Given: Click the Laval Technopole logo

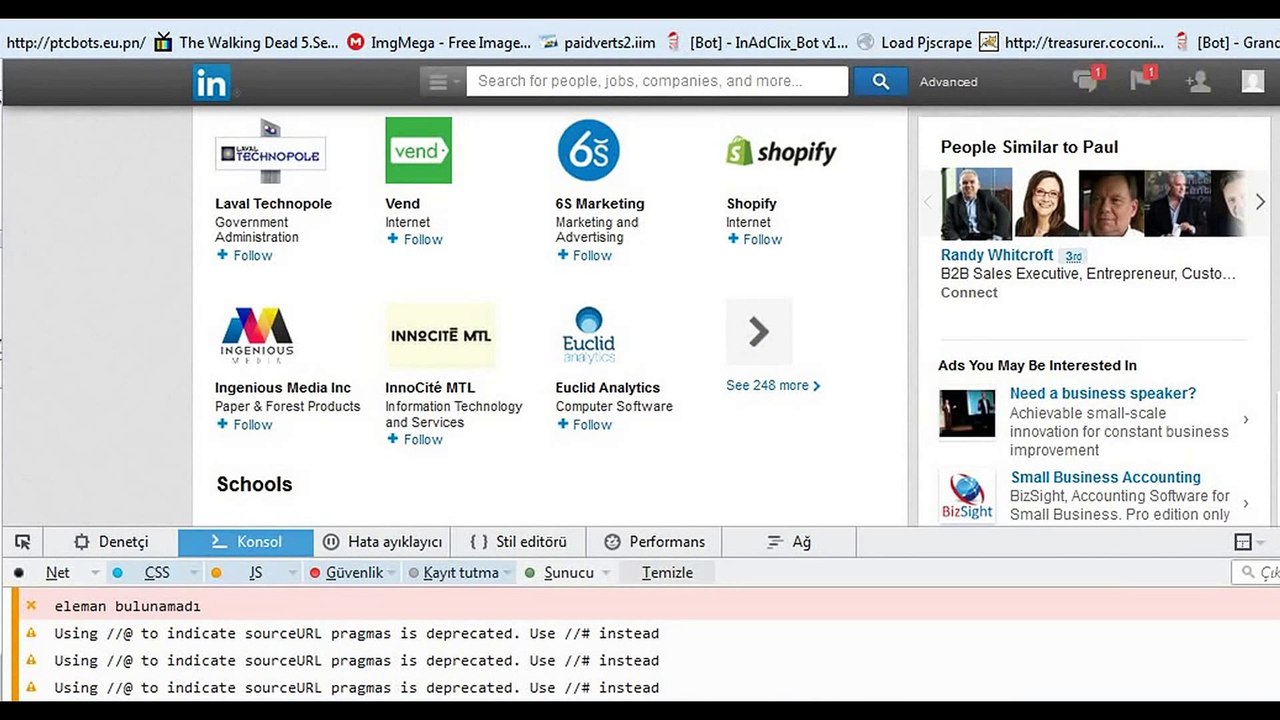Looking at the screenshot, I should pos(270,151).
